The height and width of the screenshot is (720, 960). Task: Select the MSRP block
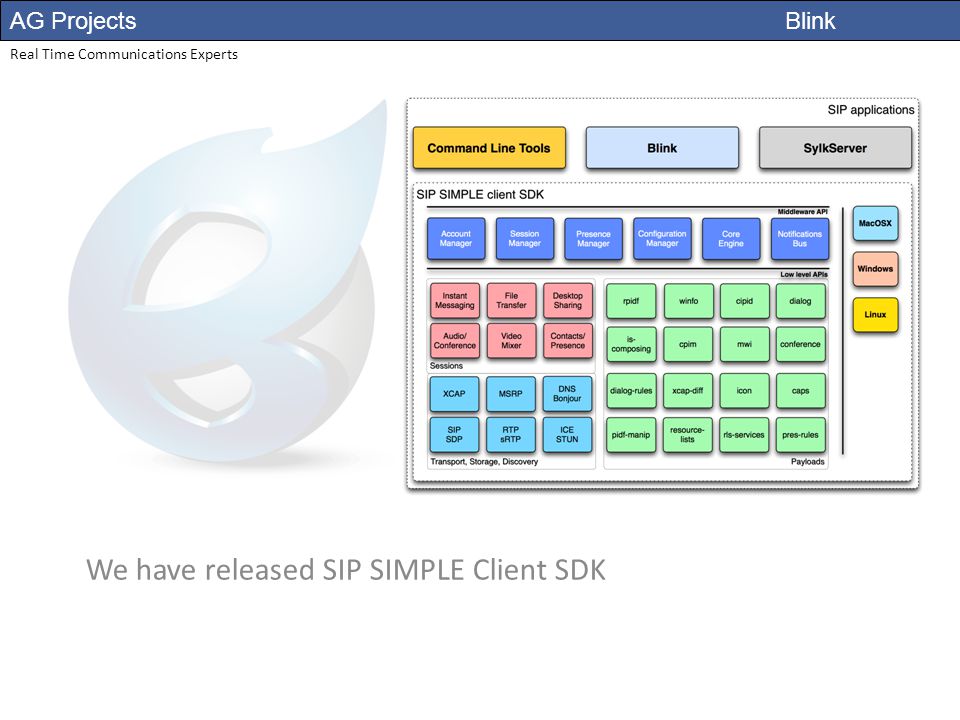click(511, 394)
